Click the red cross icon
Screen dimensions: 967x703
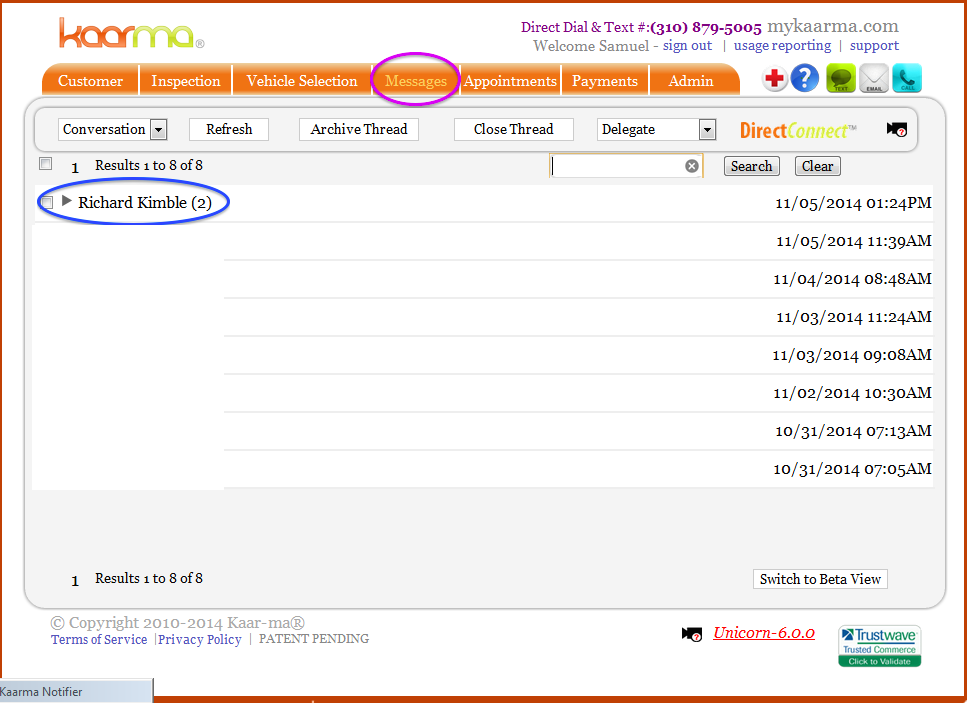(x=775, y=79)
